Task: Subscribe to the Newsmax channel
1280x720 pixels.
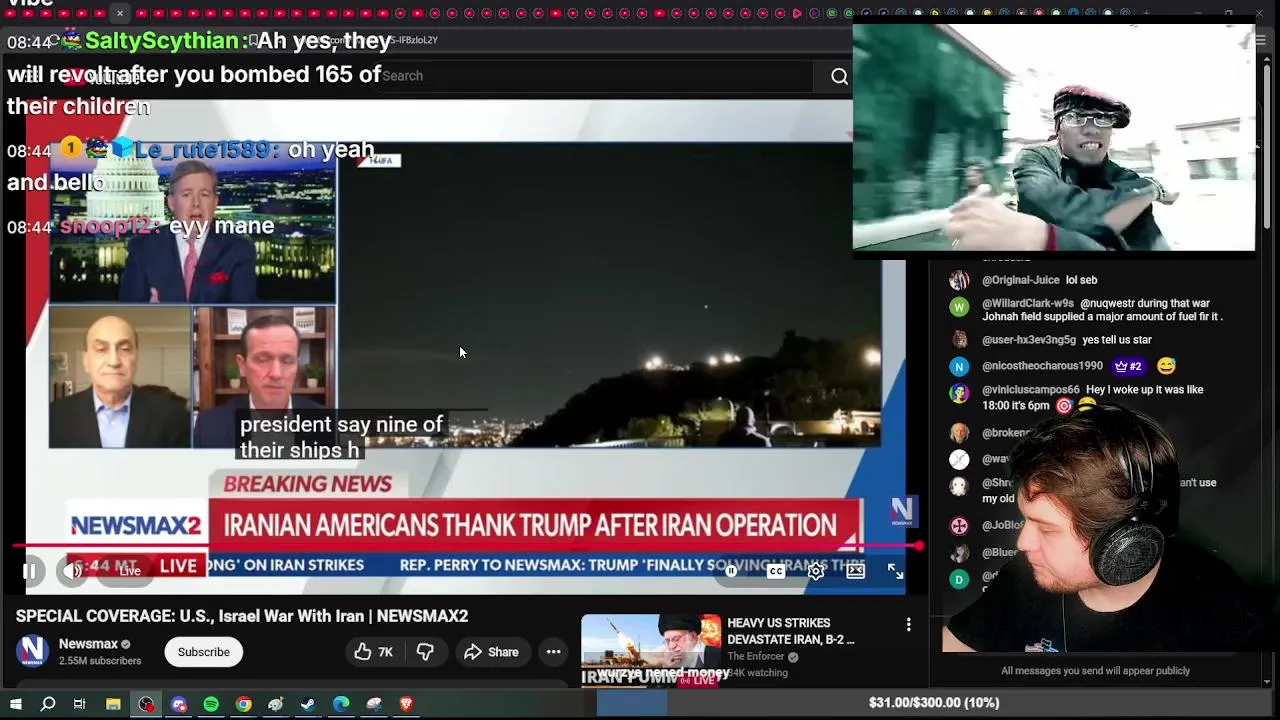Action: pos(204,652)
